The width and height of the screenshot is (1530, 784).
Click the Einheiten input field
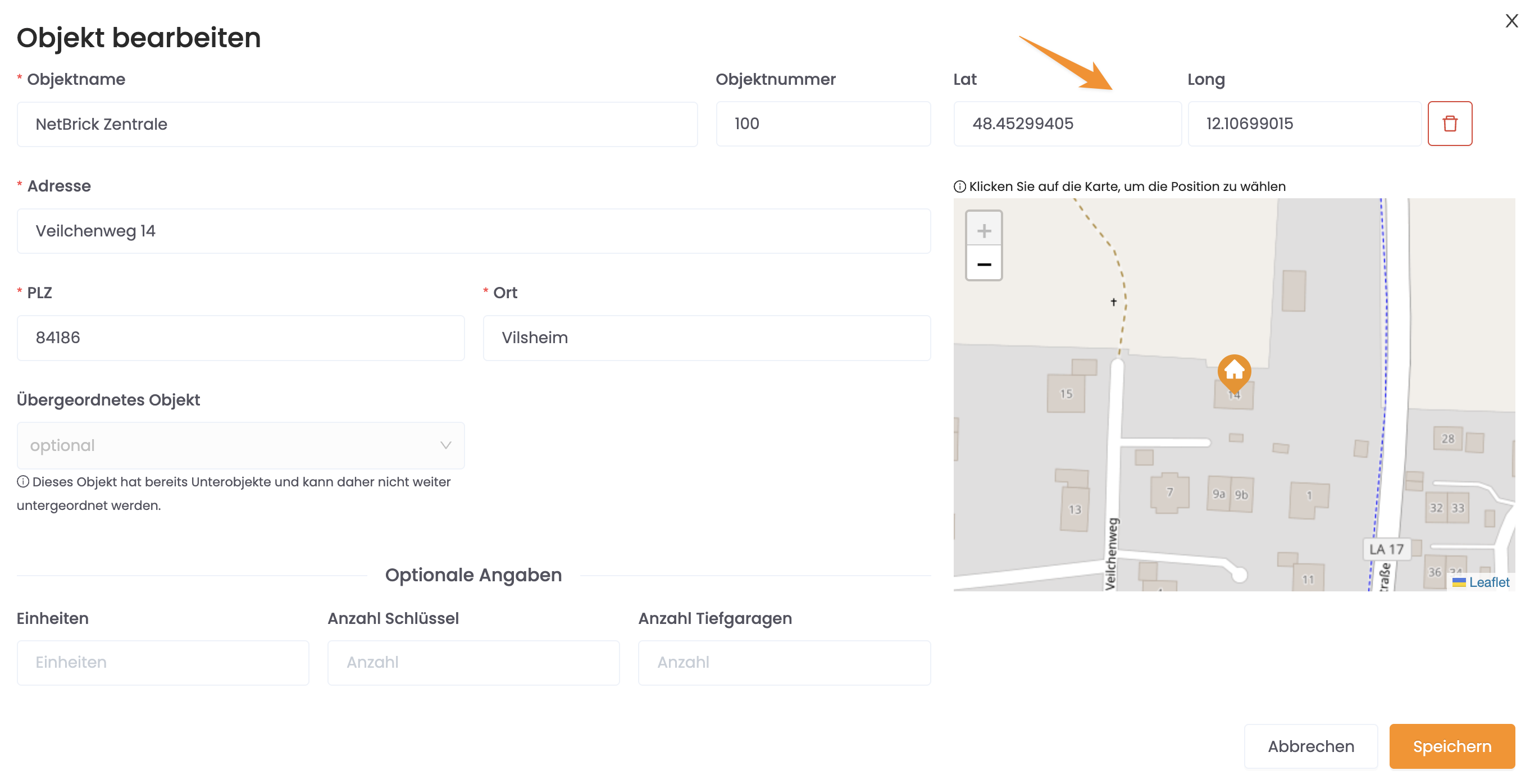(163, 662)
